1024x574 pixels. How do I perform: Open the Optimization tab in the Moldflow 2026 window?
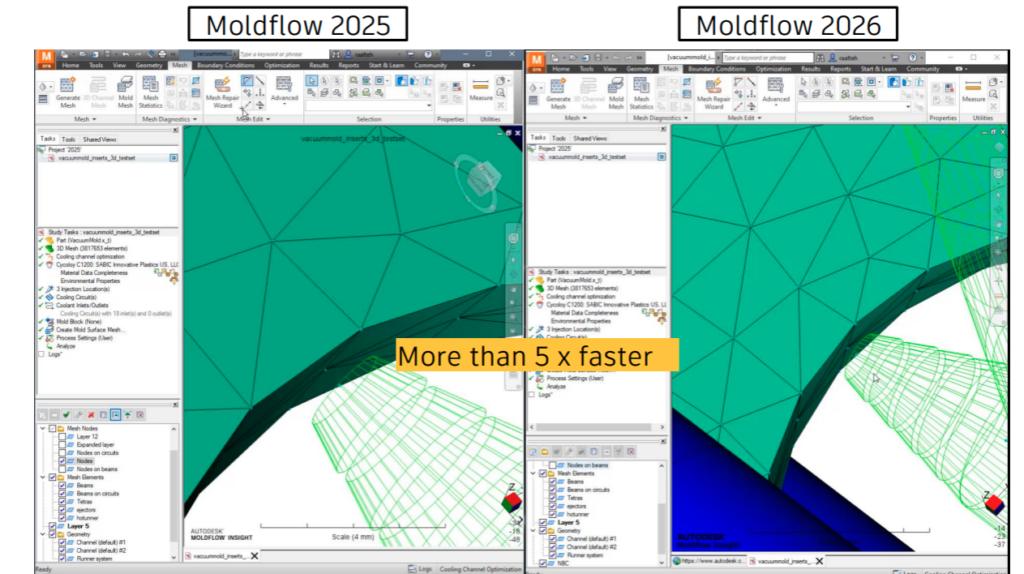click(773, 69)
